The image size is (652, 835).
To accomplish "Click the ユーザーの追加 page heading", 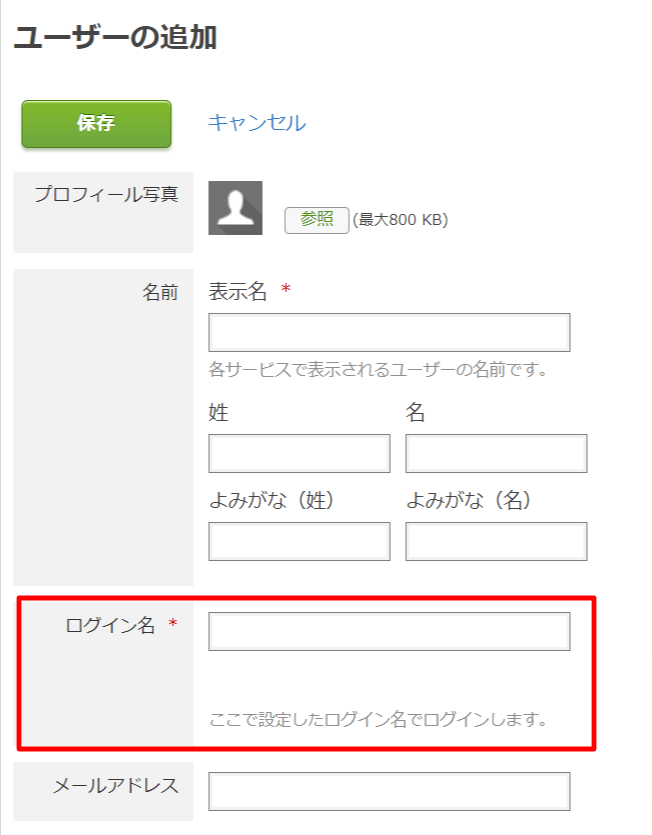I will [x=116, y=37].
